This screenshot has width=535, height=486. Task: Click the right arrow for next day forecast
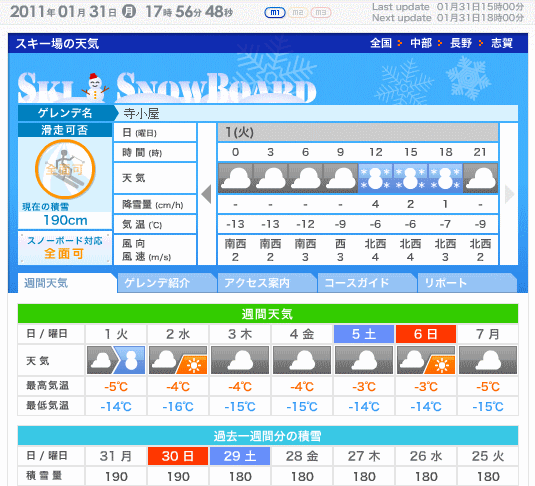tap(509, 194)
